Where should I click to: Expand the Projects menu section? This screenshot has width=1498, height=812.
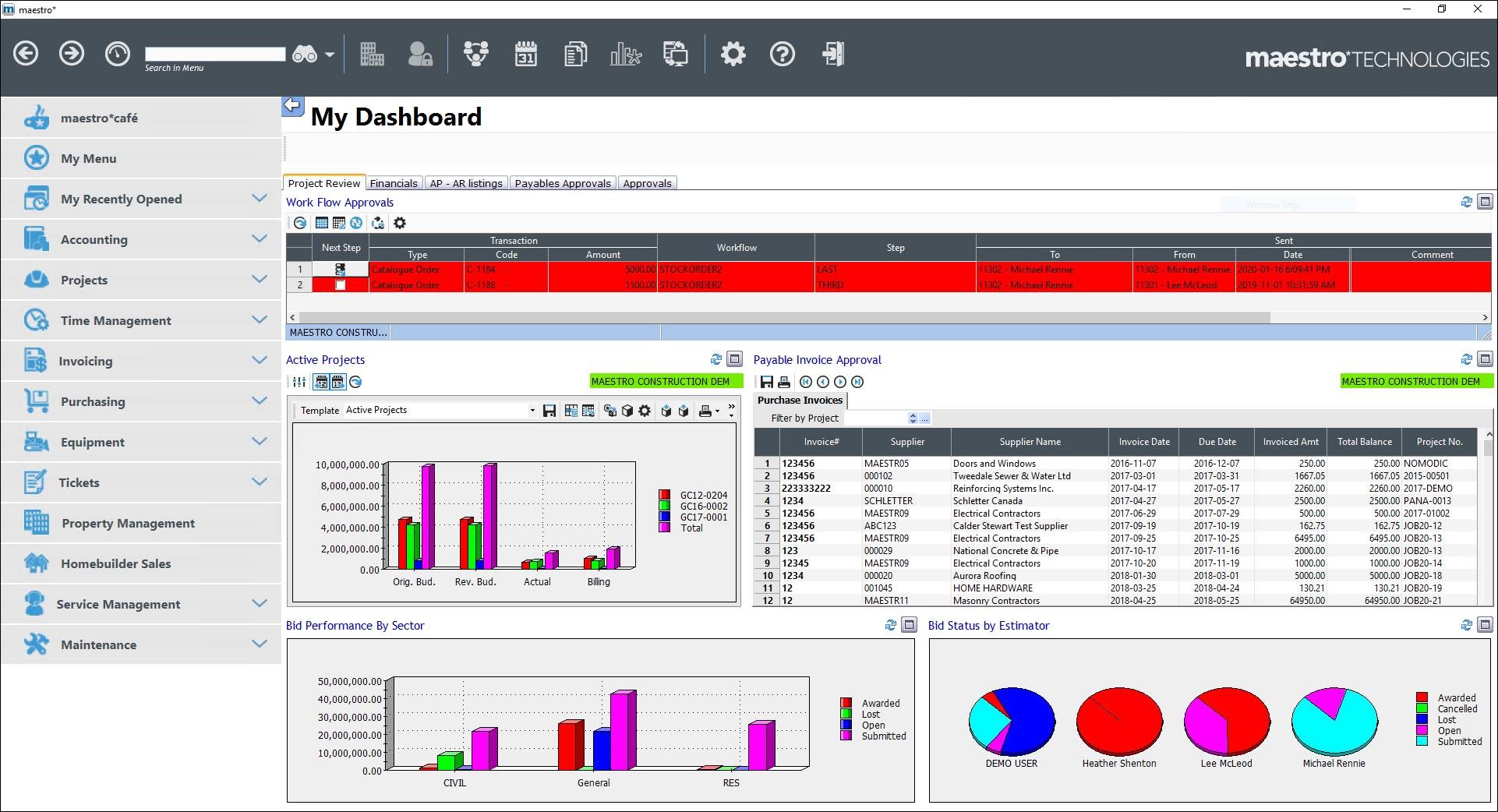point(260,280)
